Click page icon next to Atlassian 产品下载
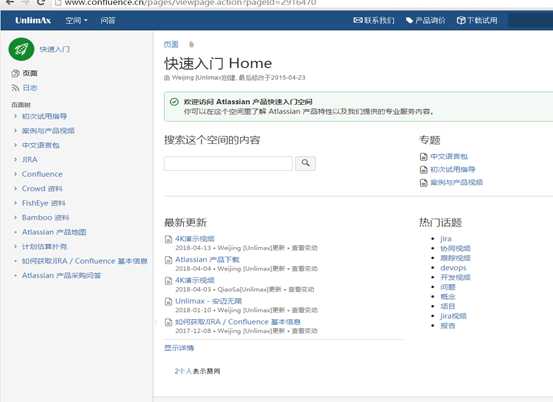Image resolution: width=553 pixels, height=402 pixels. pyautogui.click(x=169, y=260)
